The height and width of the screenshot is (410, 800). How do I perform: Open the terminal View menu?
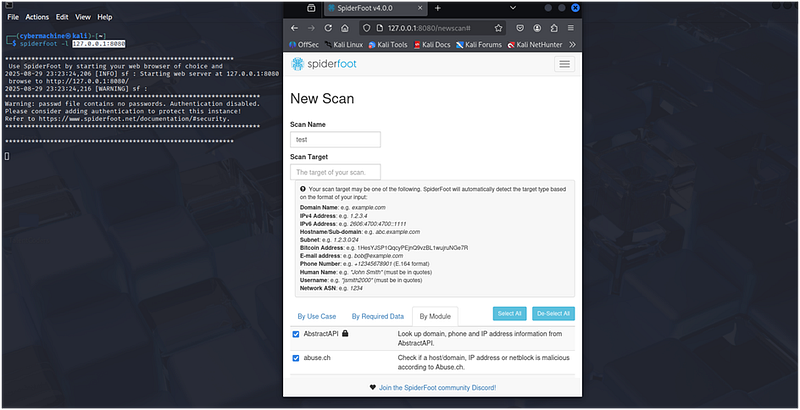coord(83,17)
